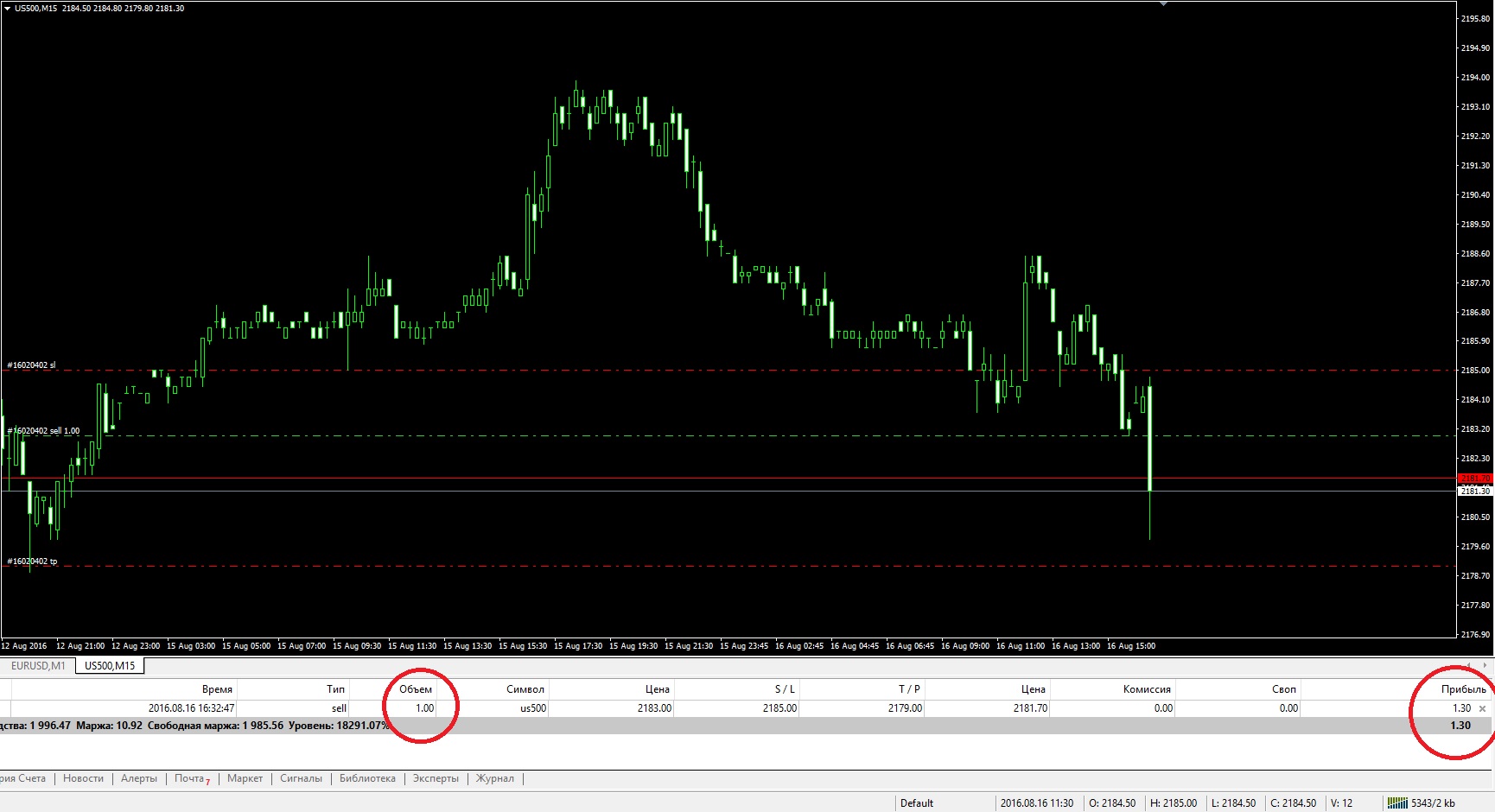This screenshot has height=812, width=1495.
Task: Open the Новости terminal tab
Action: pyautogui.click(x=83, y=778)
